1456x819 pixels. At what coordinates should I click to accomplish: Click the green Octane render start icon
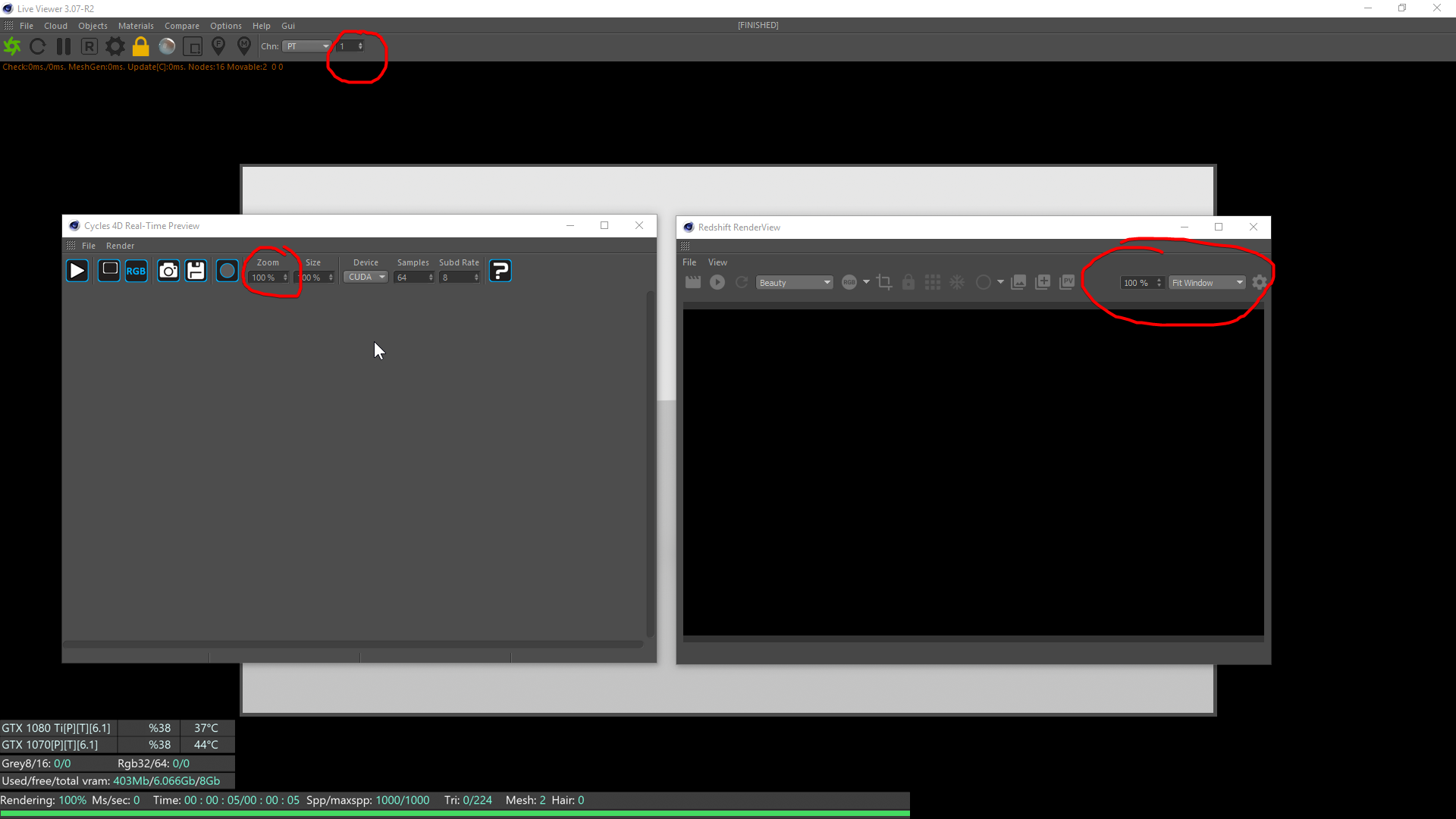tap(13, 46)
